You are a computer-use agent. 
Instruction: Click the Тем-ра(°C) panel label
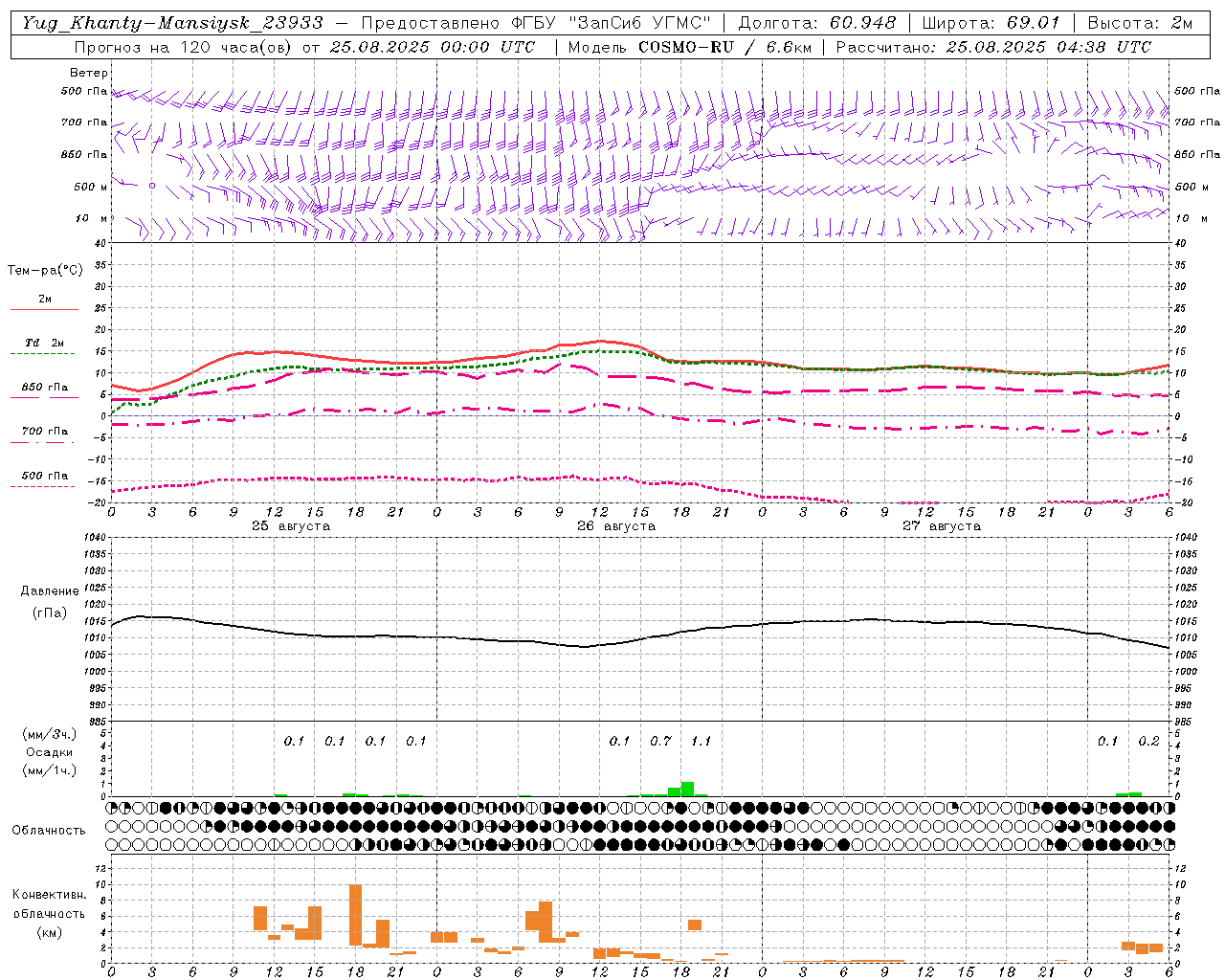(x=45, y=271)
